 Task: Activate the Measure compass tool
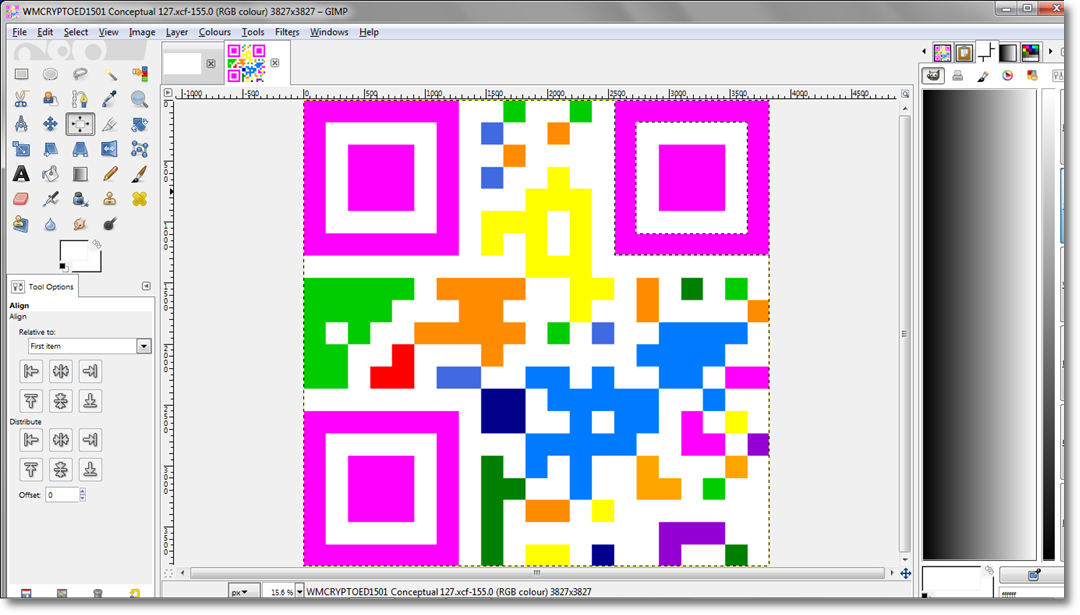click(21, 124)
